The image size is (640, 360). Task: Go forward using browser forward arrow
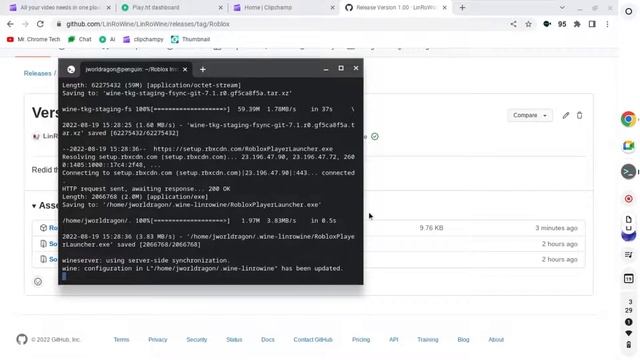[x=25, y=24]
